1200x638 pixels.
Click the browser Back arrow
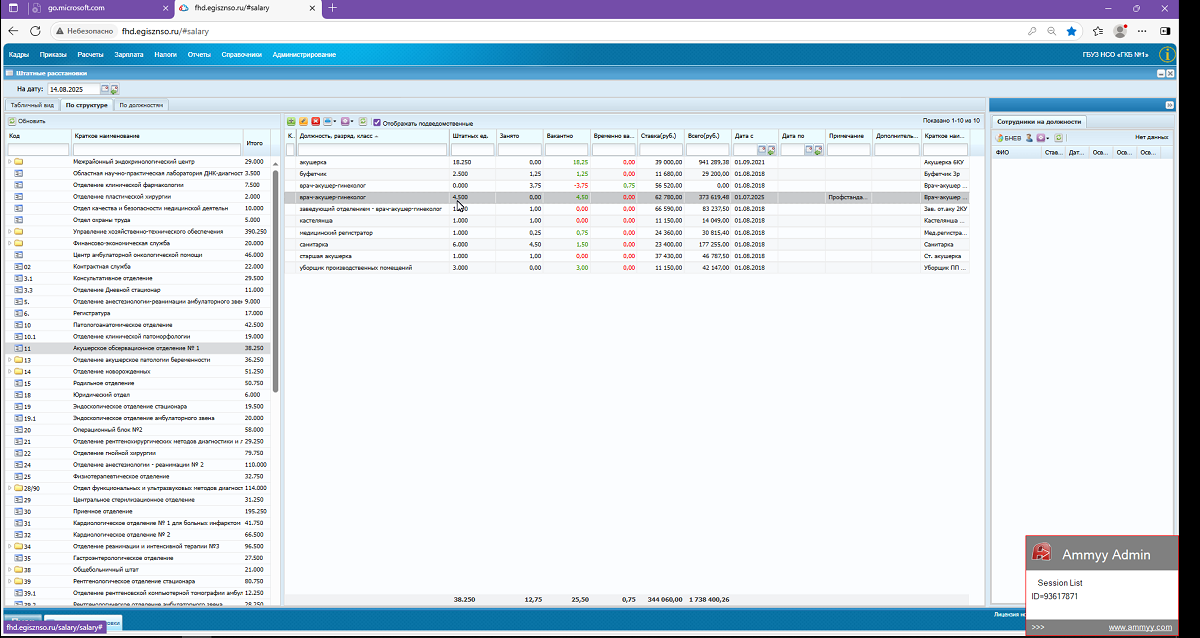click(x=12, y=31)
